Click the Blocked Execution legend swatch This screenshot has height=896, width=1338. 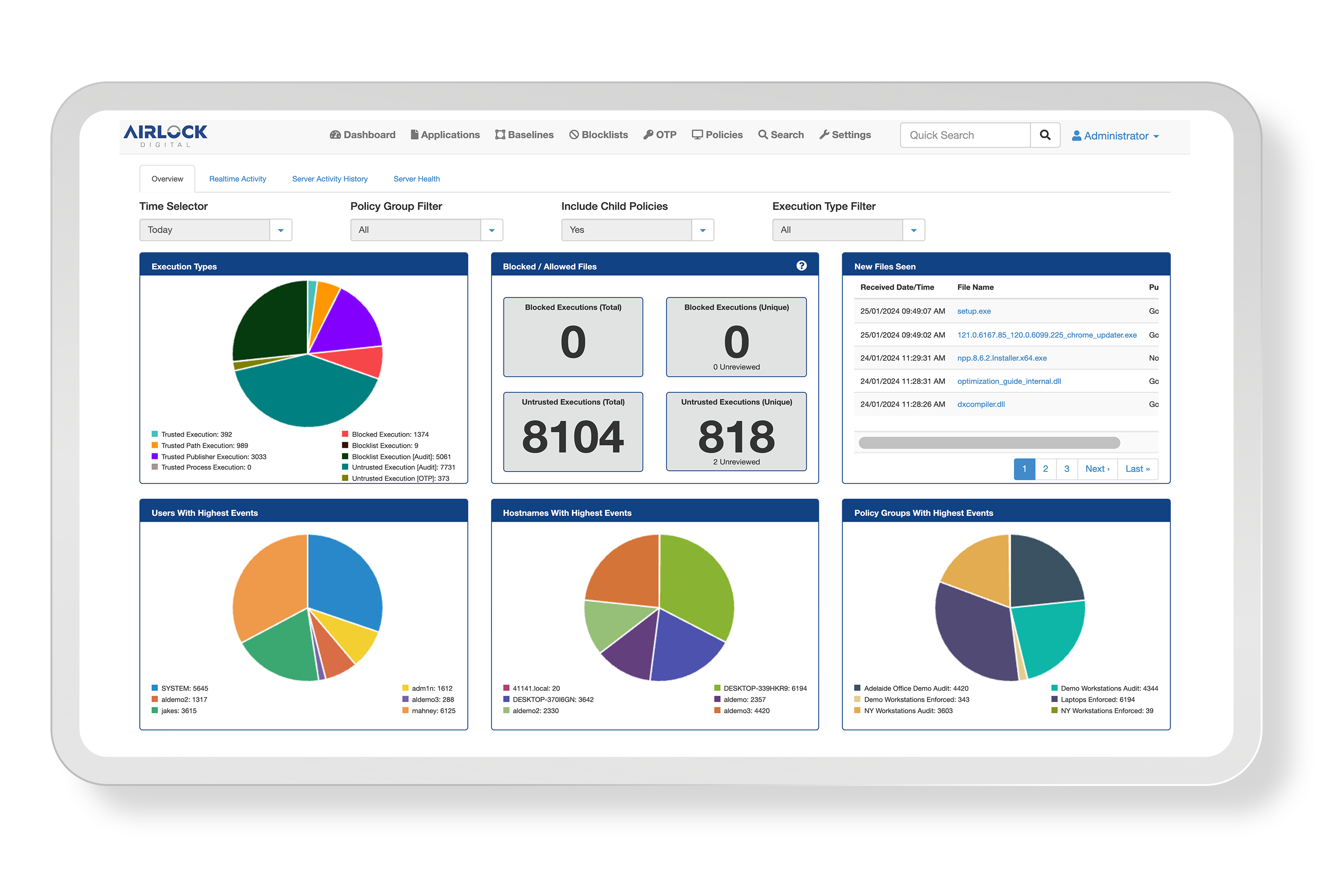click(345, 434)
